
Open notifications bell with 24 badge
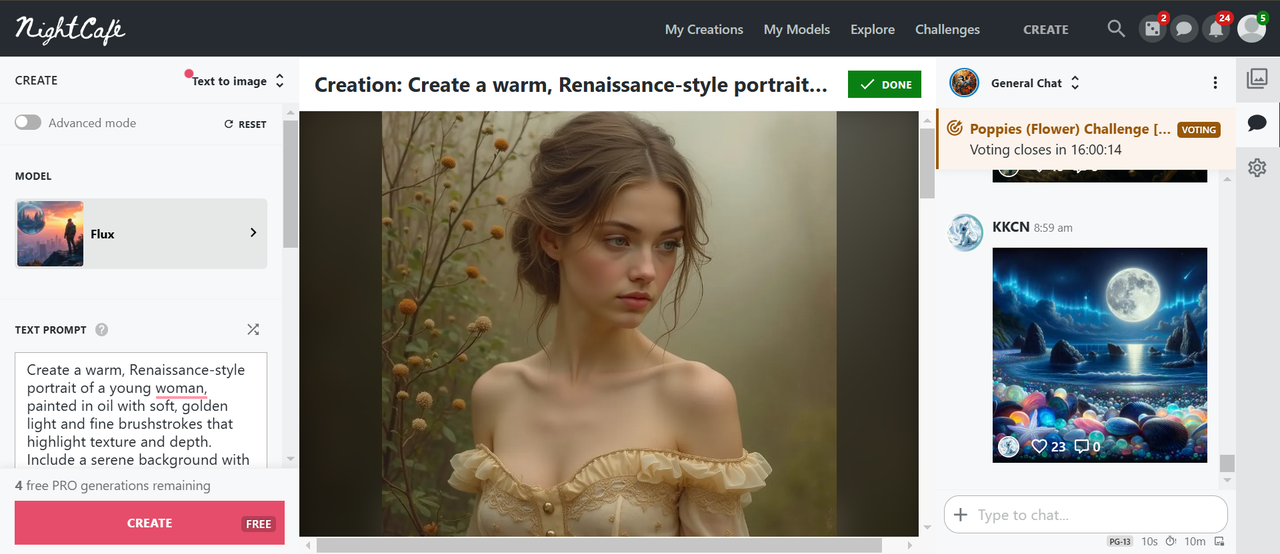[x=1216, y=29]
